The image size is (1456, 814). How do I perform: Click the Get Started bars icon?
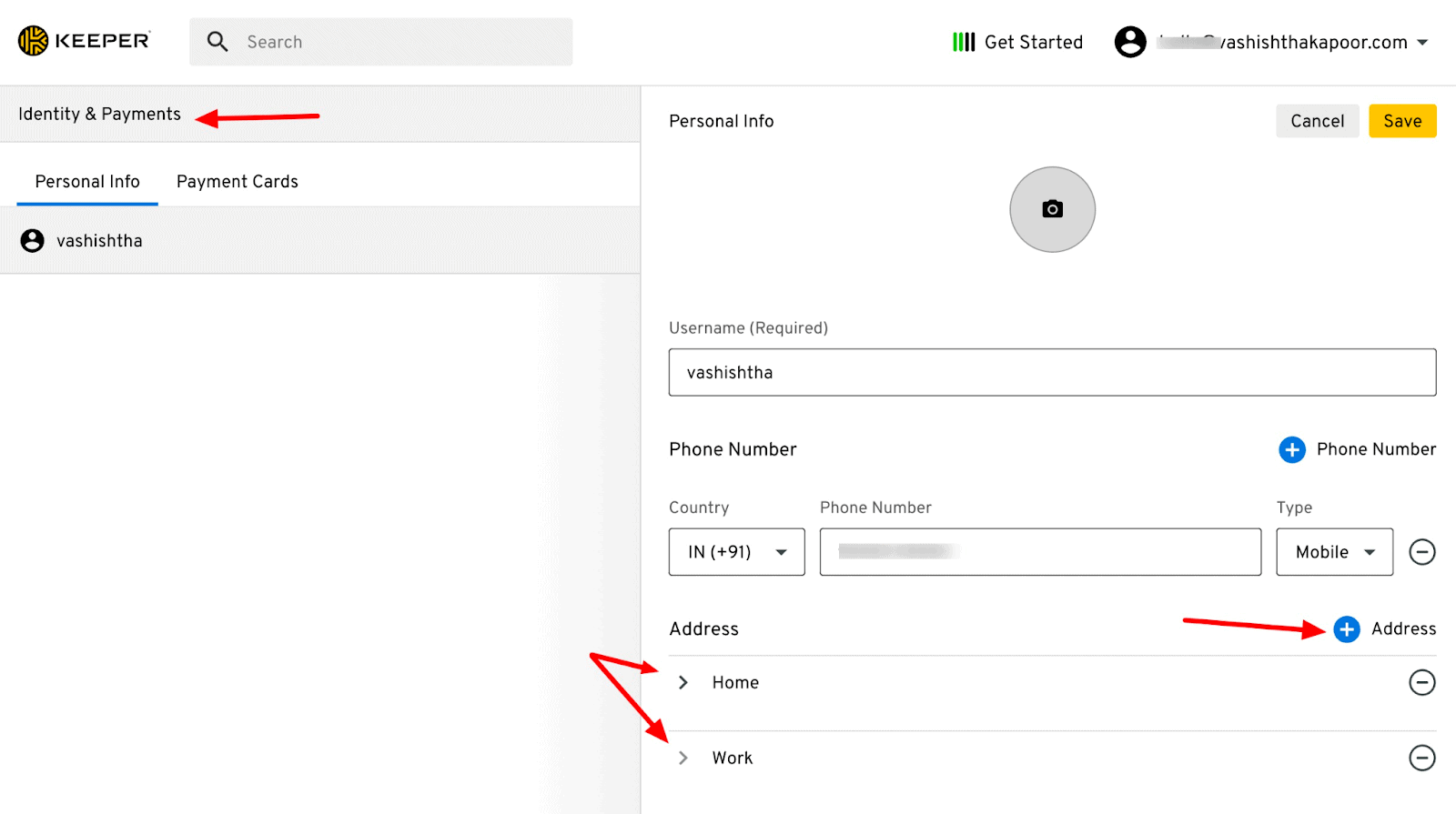click(x=964, y=42)
